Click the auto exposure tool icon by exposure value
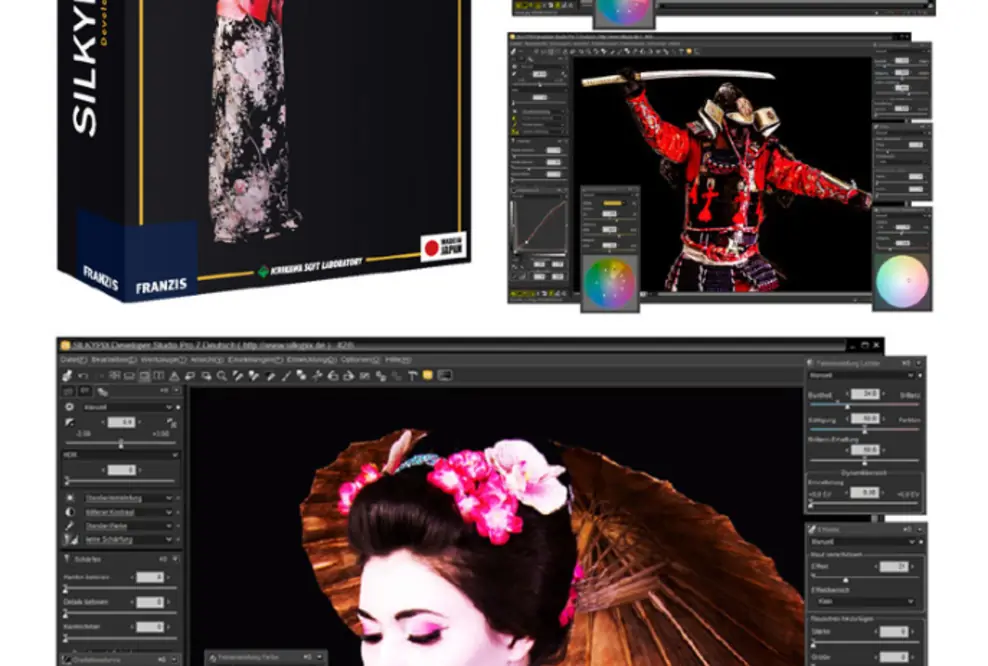 (171, 423)
